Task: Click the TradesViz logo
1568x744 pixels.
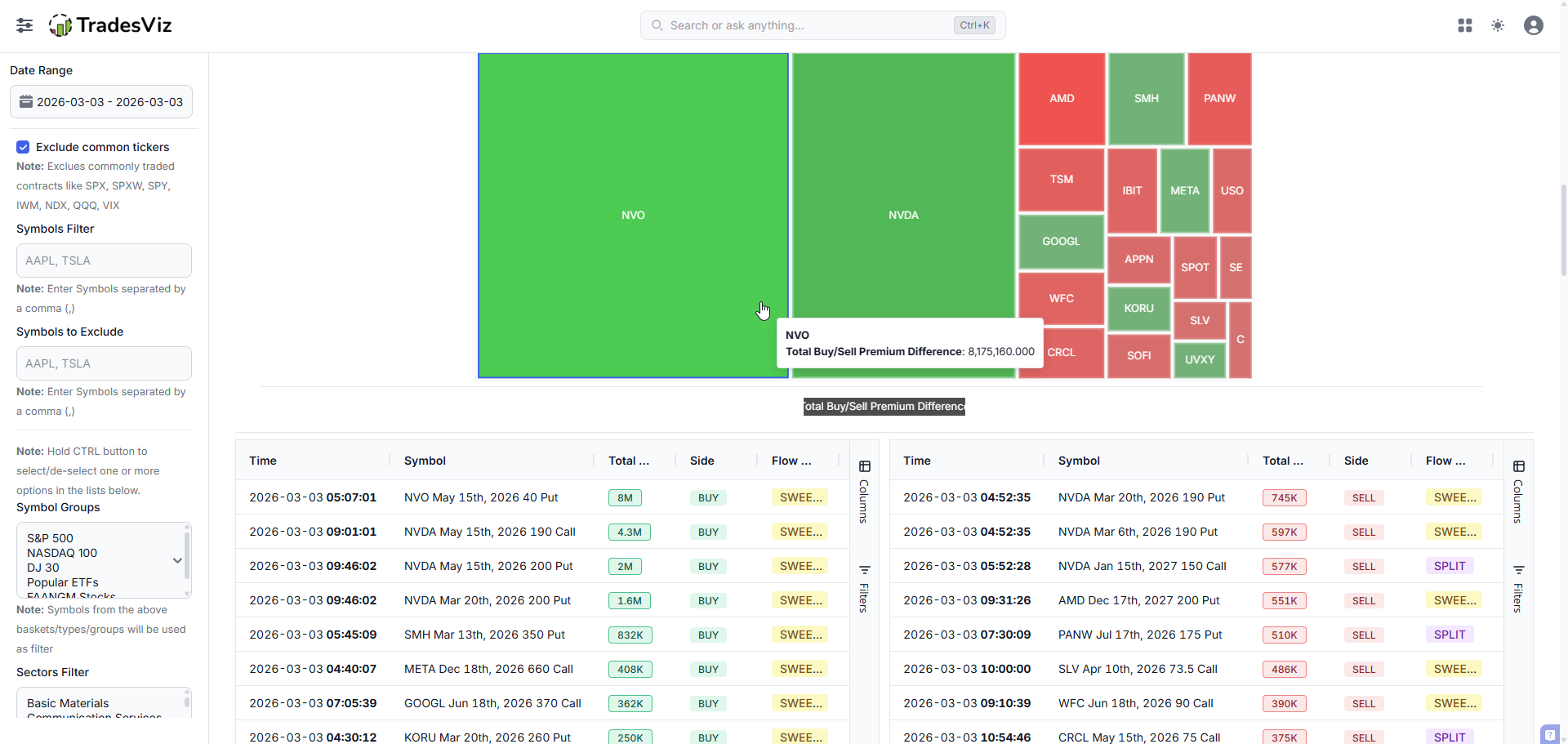Action: (110, 25)
